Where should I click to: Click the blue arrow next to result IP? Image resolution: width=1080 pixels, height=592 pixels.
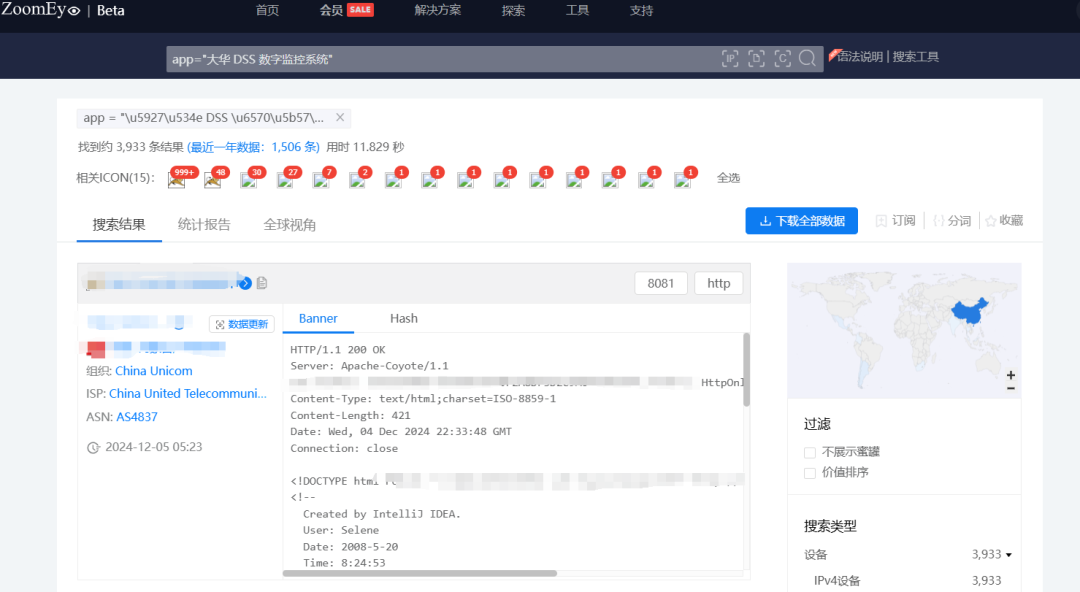click(x=245, y=283)
